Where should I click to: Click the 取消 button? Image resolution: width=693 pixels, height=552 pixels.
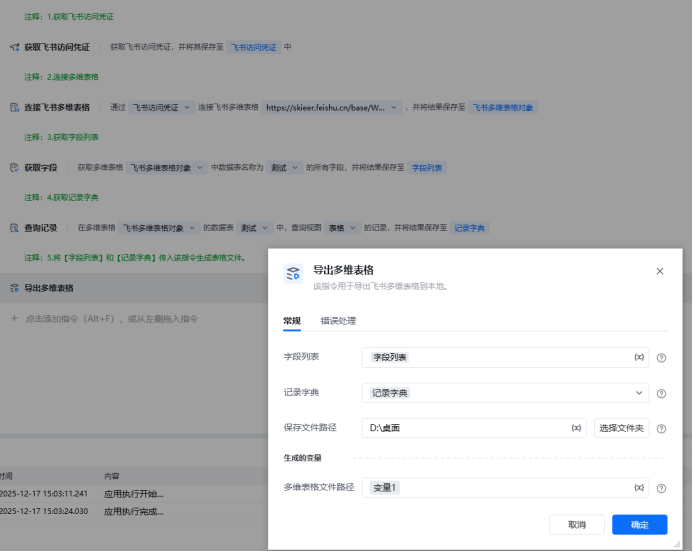coord(577,525)
